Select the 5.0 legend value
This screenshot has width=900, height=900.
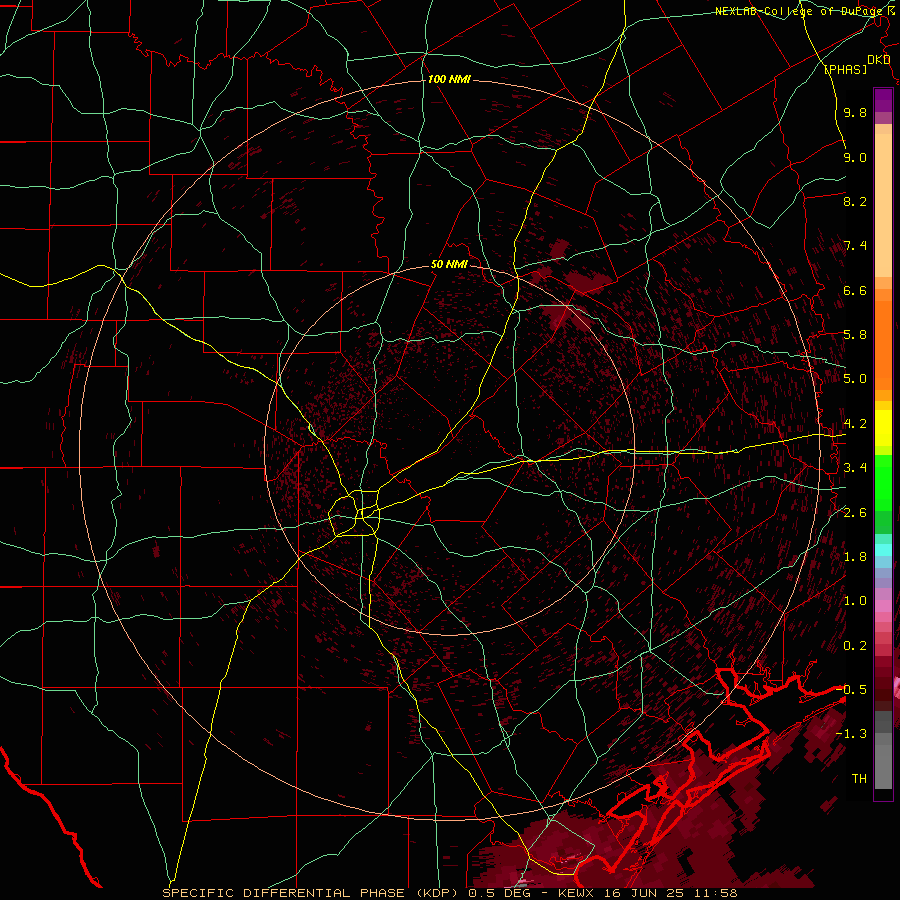855,379
